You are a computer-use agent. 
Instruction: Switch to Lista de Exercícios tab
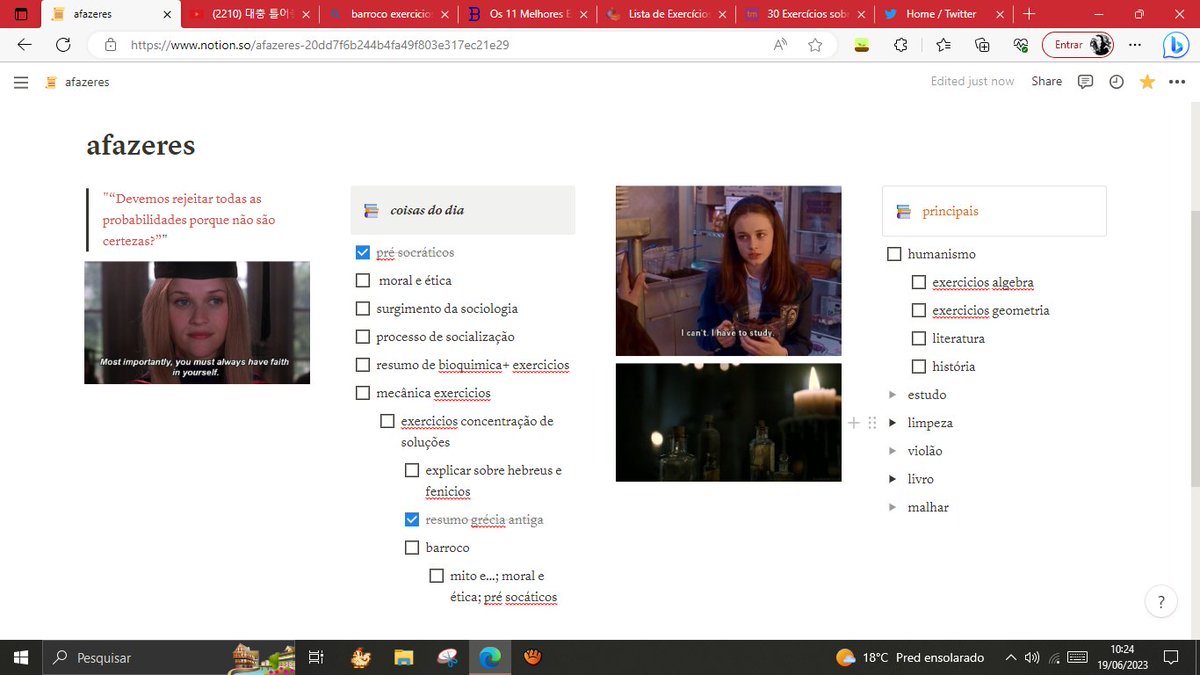[665, 14]
